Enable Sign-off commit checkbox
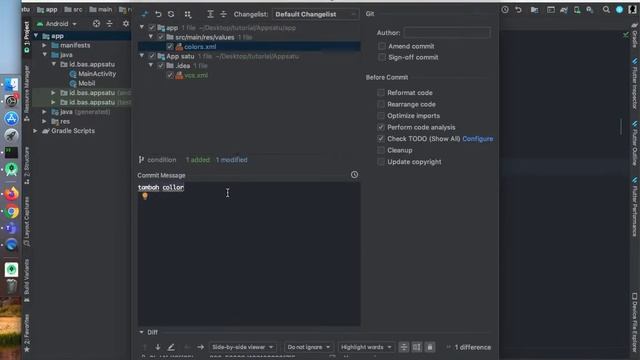Screen dimensions: 640x360 coord(382,57)
